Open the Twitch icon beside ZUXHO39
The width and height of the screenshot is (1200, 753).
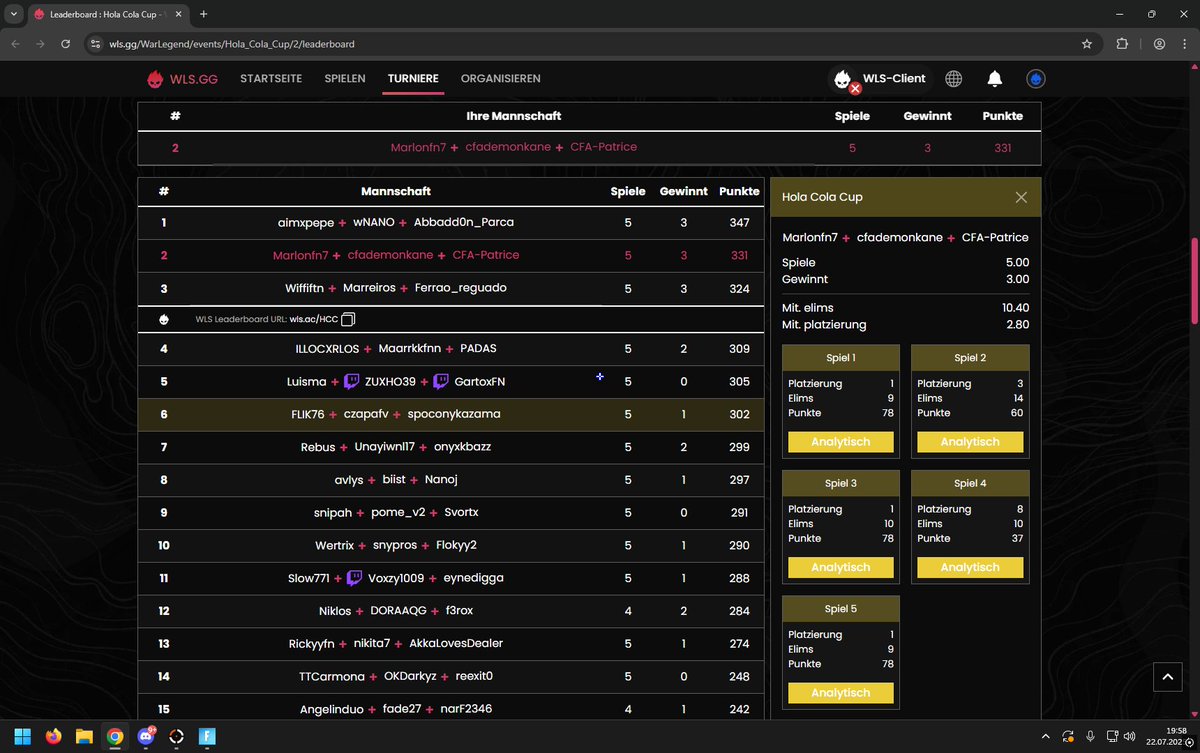[x=351, y=381]
